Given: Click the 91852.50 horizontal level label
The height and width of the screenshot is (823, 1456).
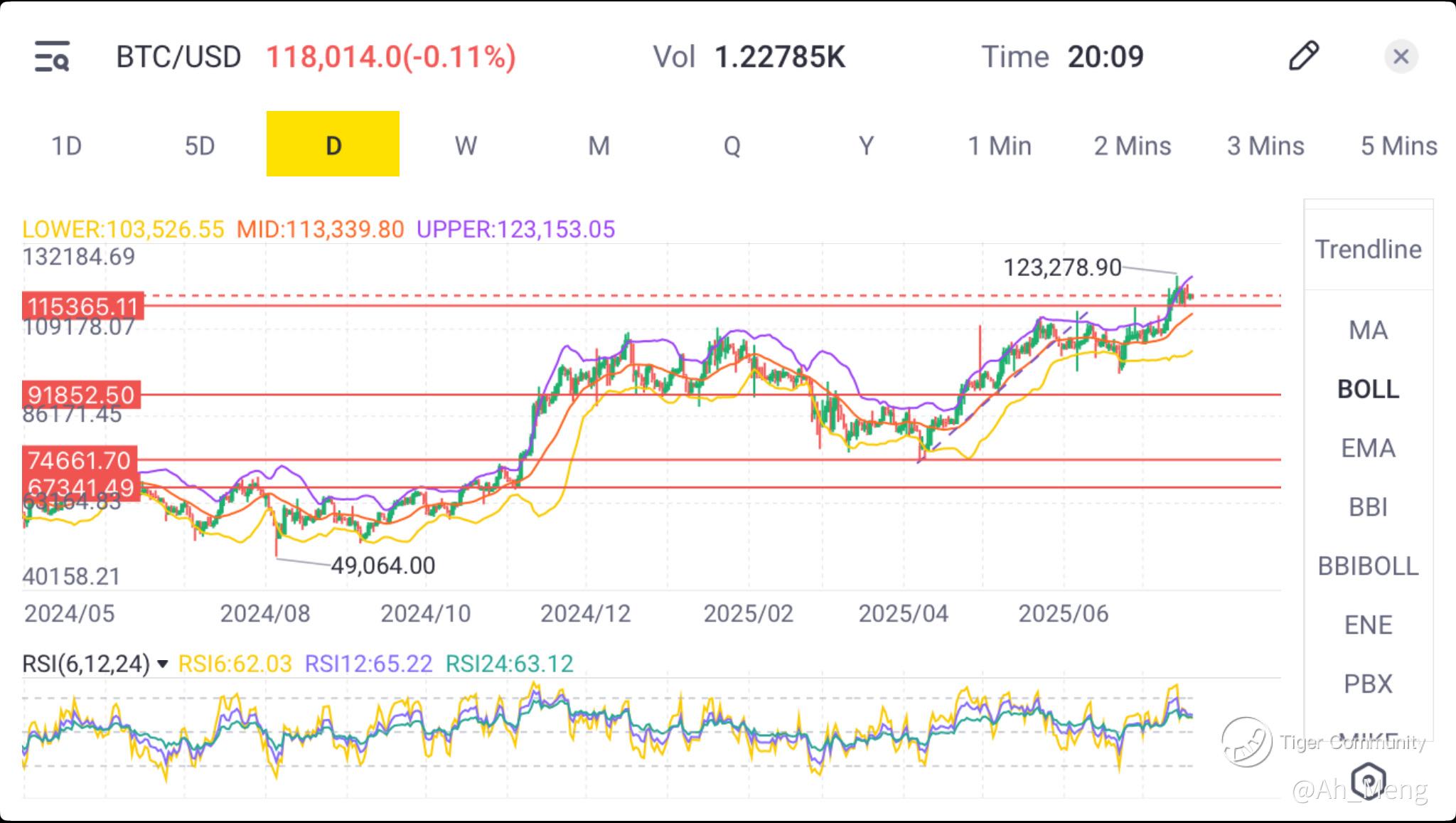Looking at the screenshot, I should point(81,395).
